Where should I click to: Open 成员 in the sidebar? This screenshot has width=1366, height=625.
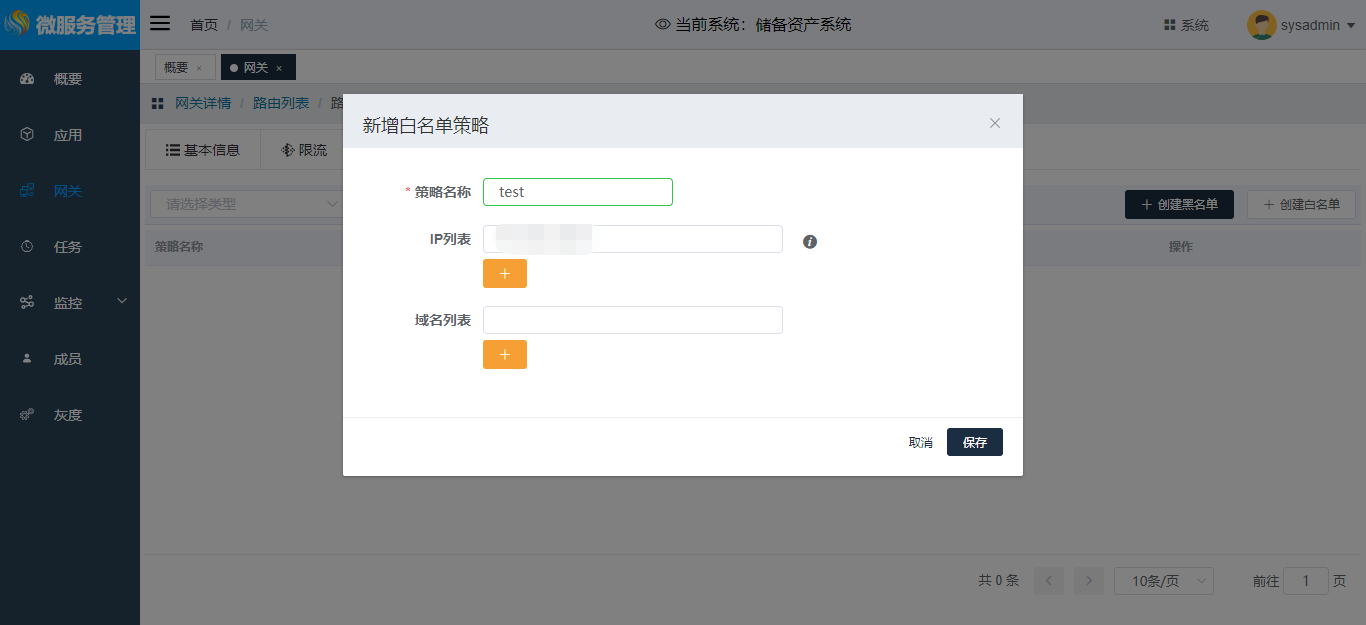click(68, 359)
